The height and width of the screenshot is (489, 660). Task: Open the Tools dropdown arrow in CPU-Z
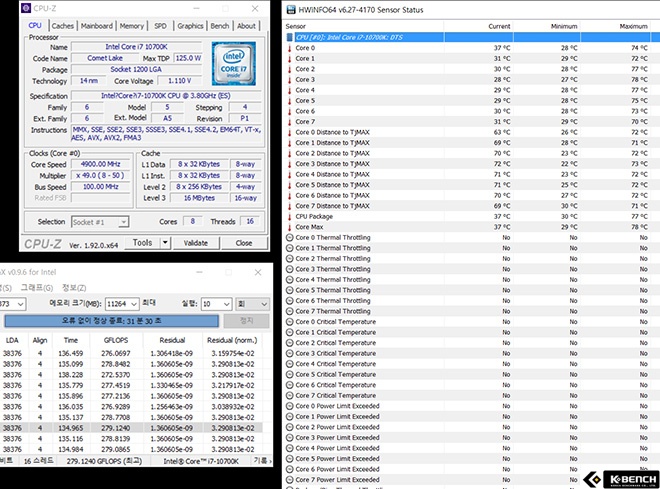coord(165,242)
